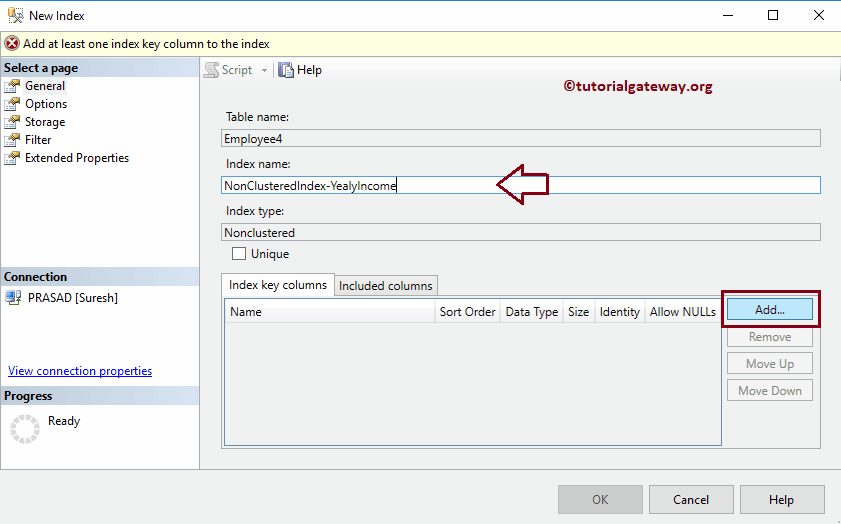Click the Allow NULLs column header

683,312
